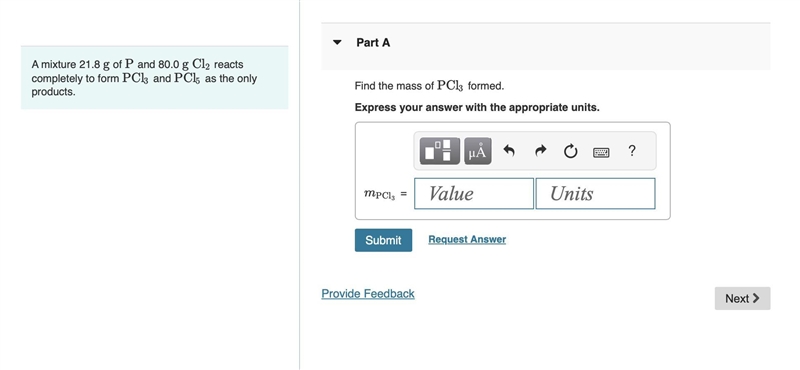This screenshot has width=800, height=370.
Task: Show keyboard shortcuts via keyboard icon
Action: tap(601, 152)
